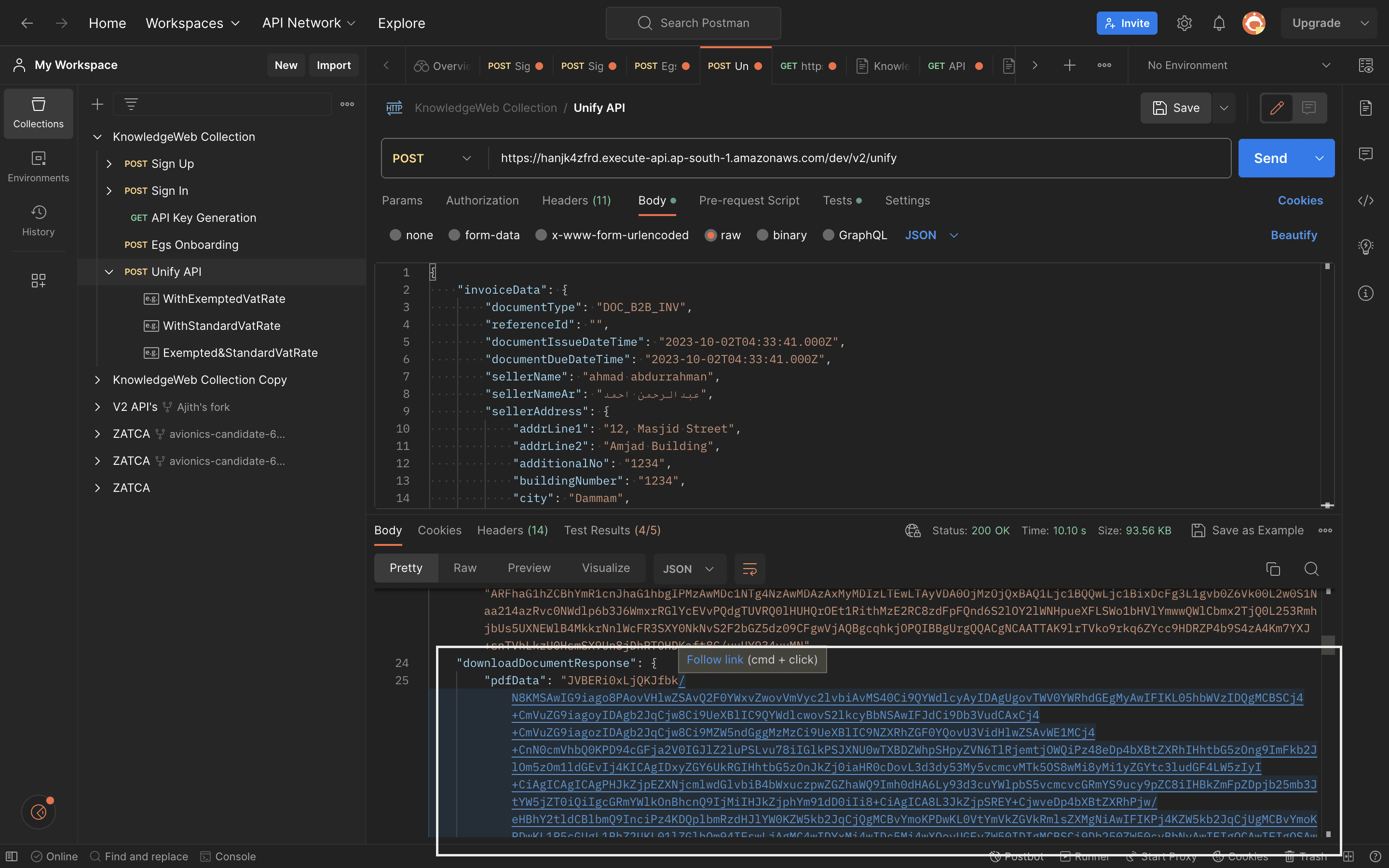The height and width of the screenshot is (868, 1389).
Task: Click the Send button
Action: (x=1271, y=158)
